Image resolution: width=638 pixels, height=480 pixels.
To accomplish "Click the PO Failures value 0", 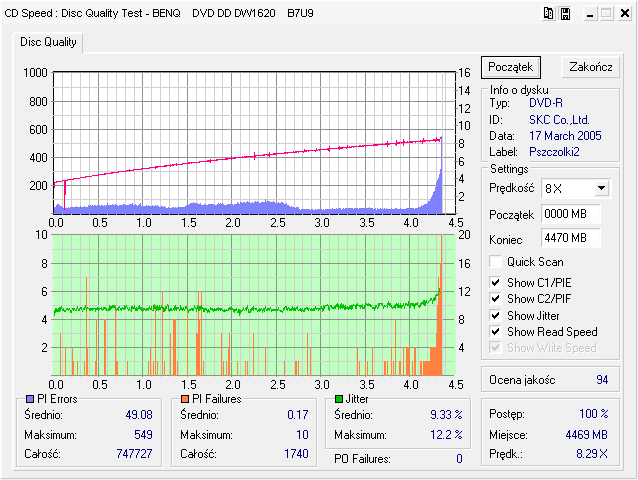I will pyautogui.click(x=459, y=459).
